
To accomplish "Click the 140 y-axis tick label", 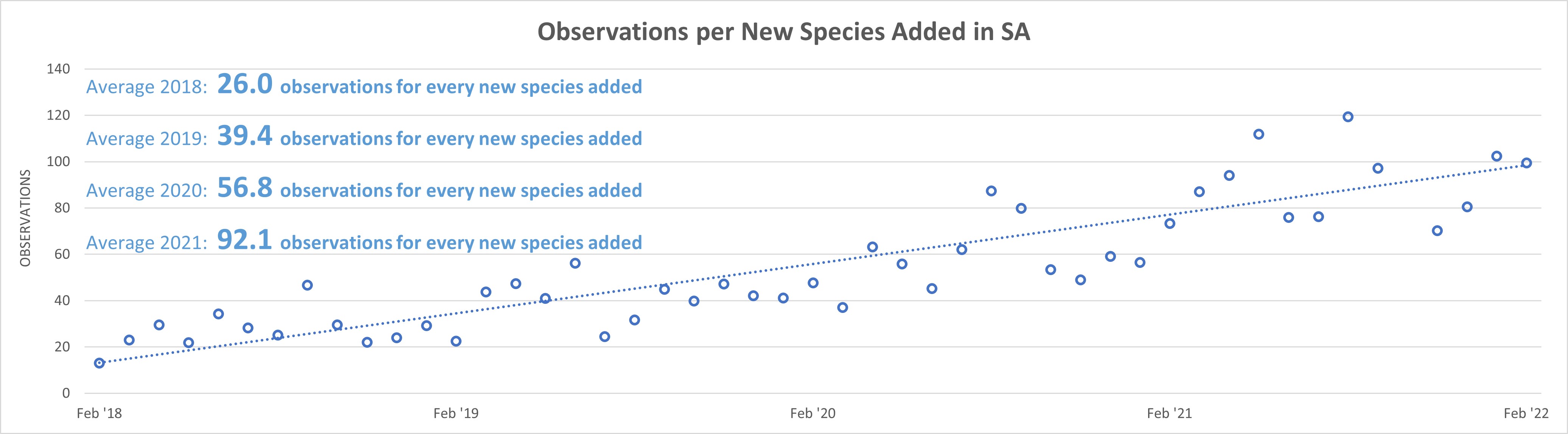I will (58, 69).
